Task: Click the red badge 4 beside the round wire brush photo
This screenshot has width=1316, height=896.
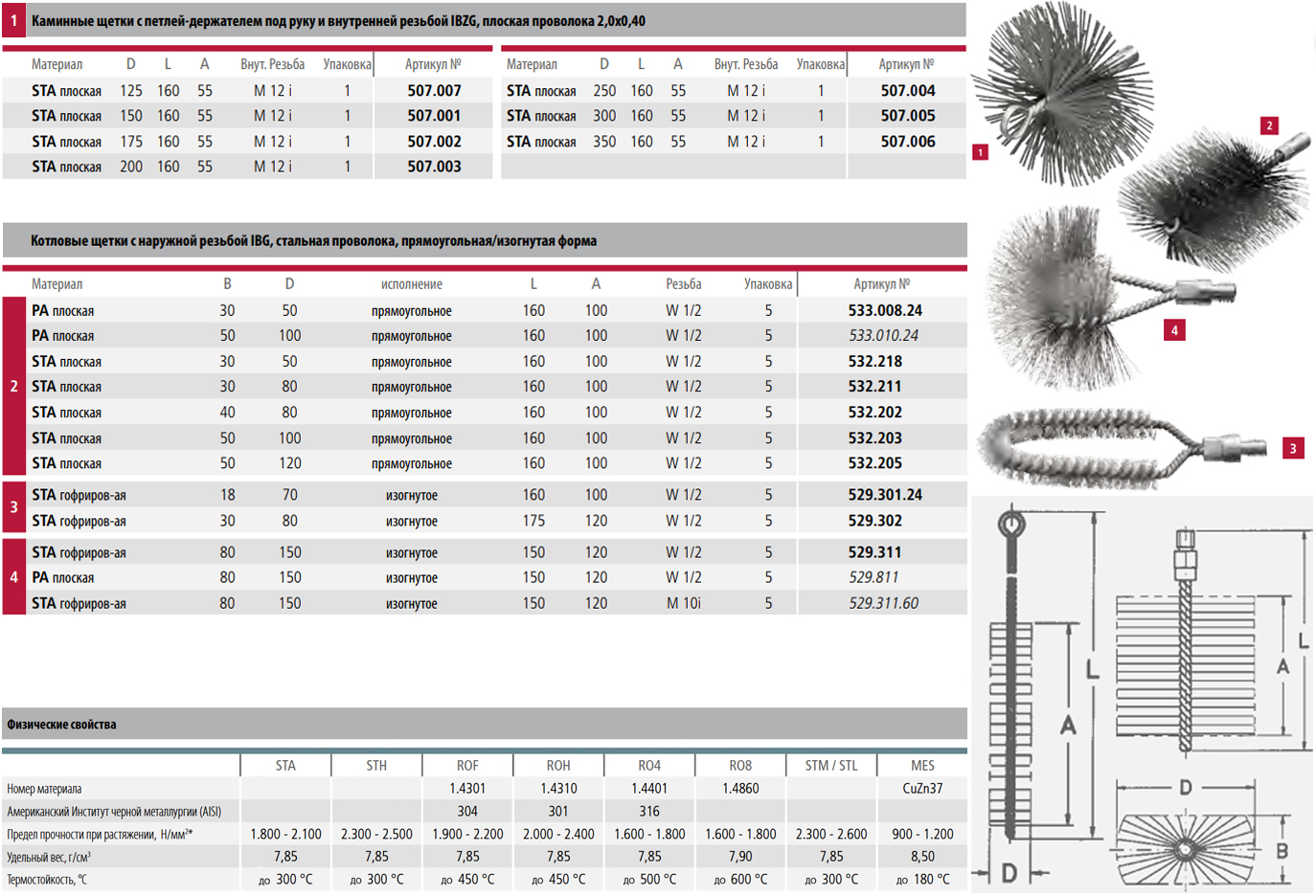Action: tap(1174, 330)
